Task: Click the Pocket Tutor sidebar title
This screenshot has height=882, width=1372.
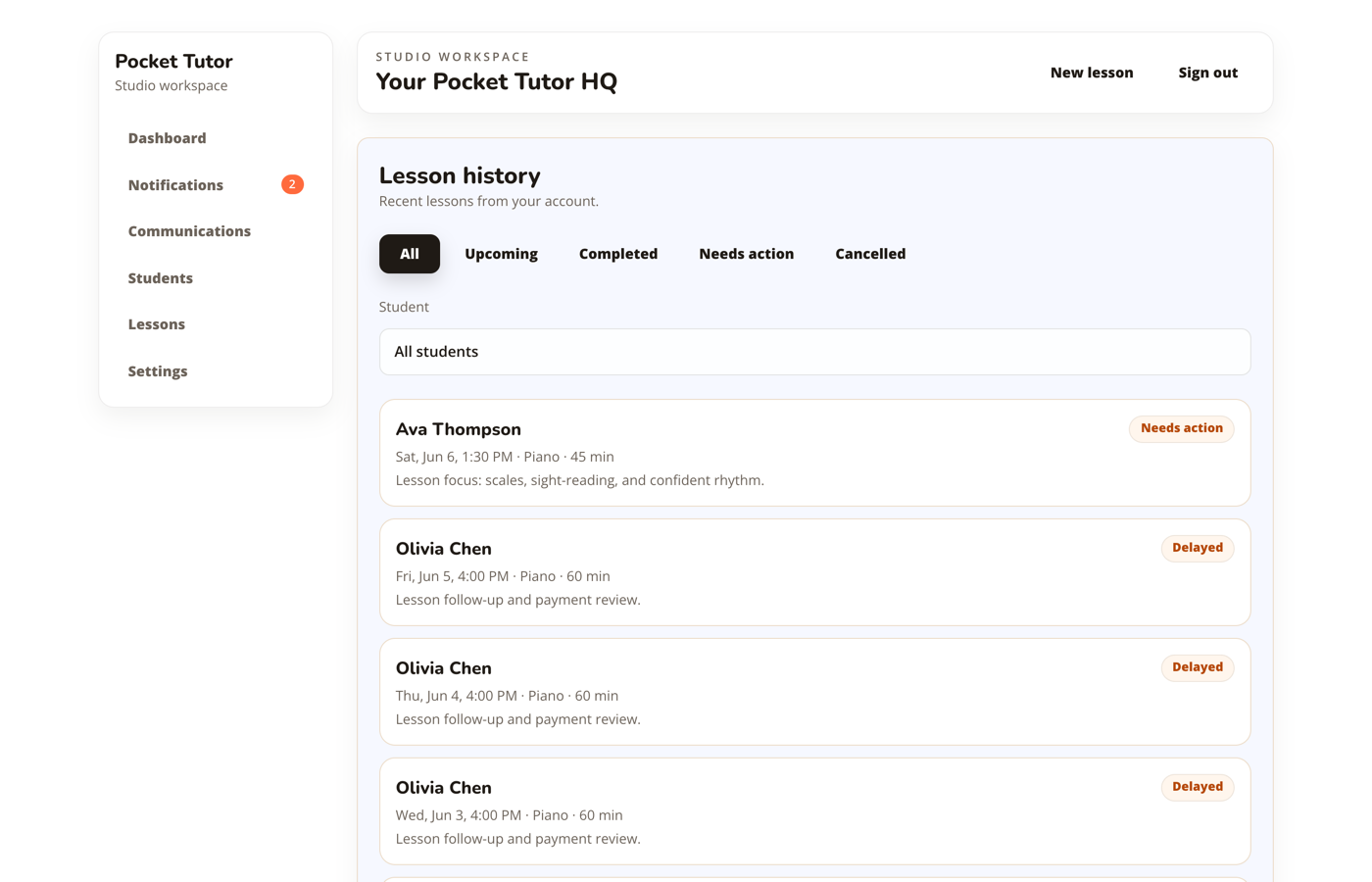Action: pyautogui.click(x=173, y=61)
